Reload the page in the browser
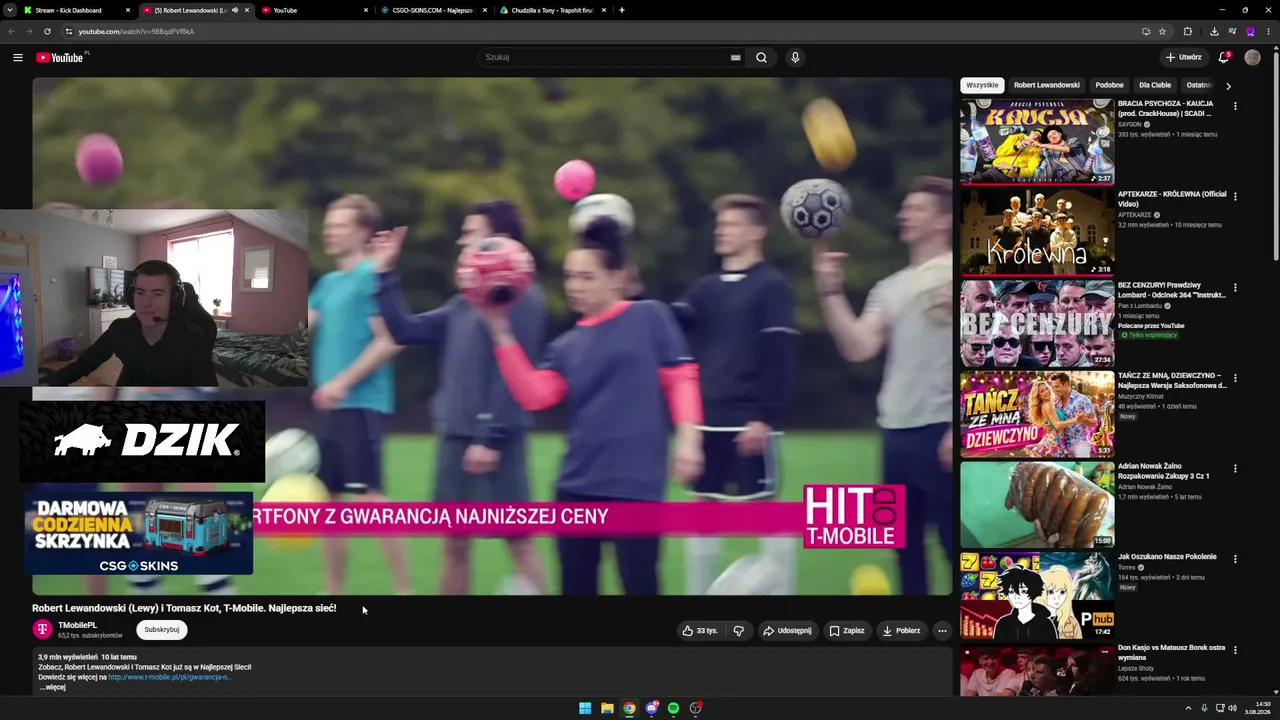Screen dimensions: 1280x720 click(x=47, y=31)
